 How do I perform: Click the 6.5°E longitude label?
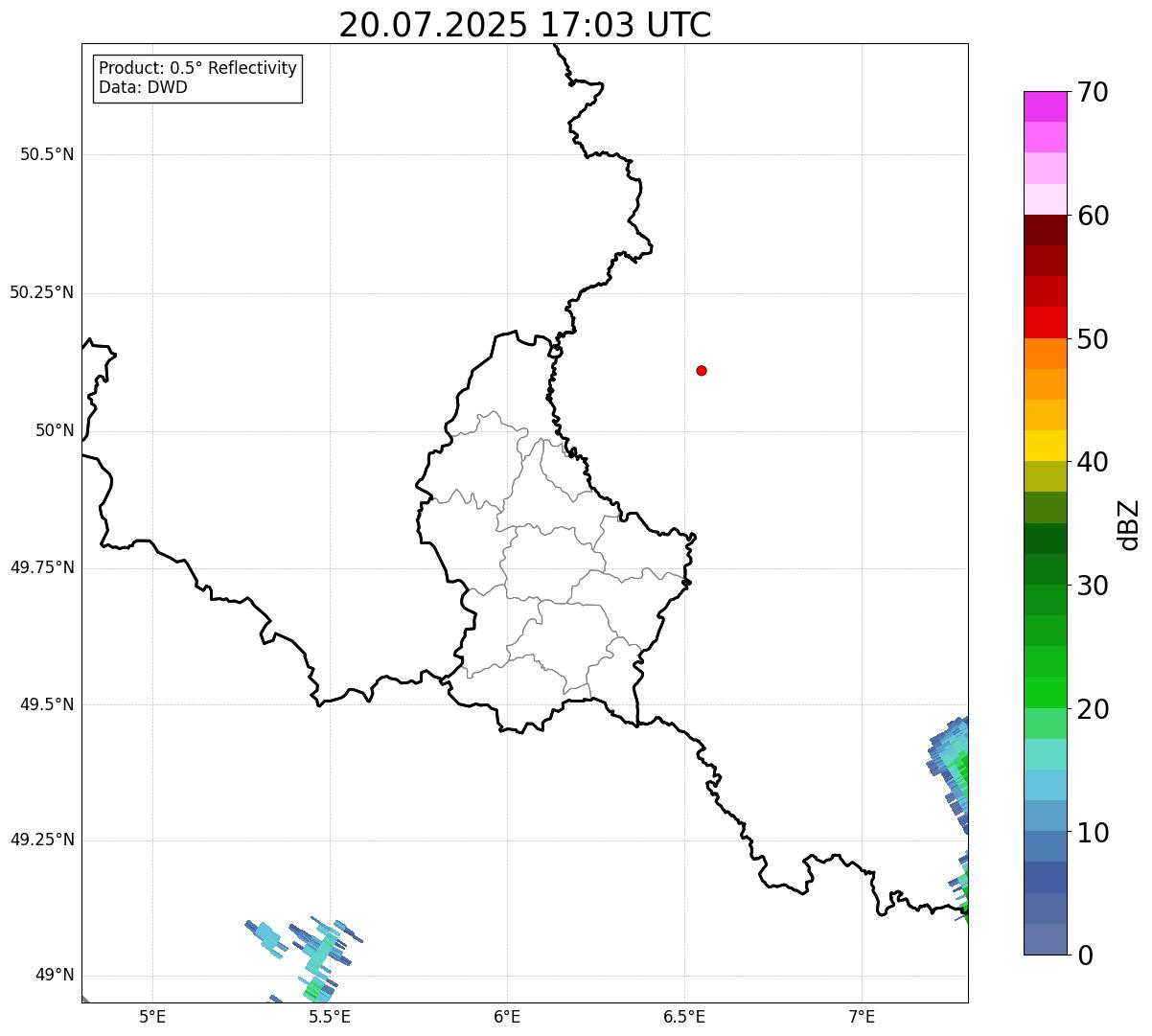(684, 1016)
